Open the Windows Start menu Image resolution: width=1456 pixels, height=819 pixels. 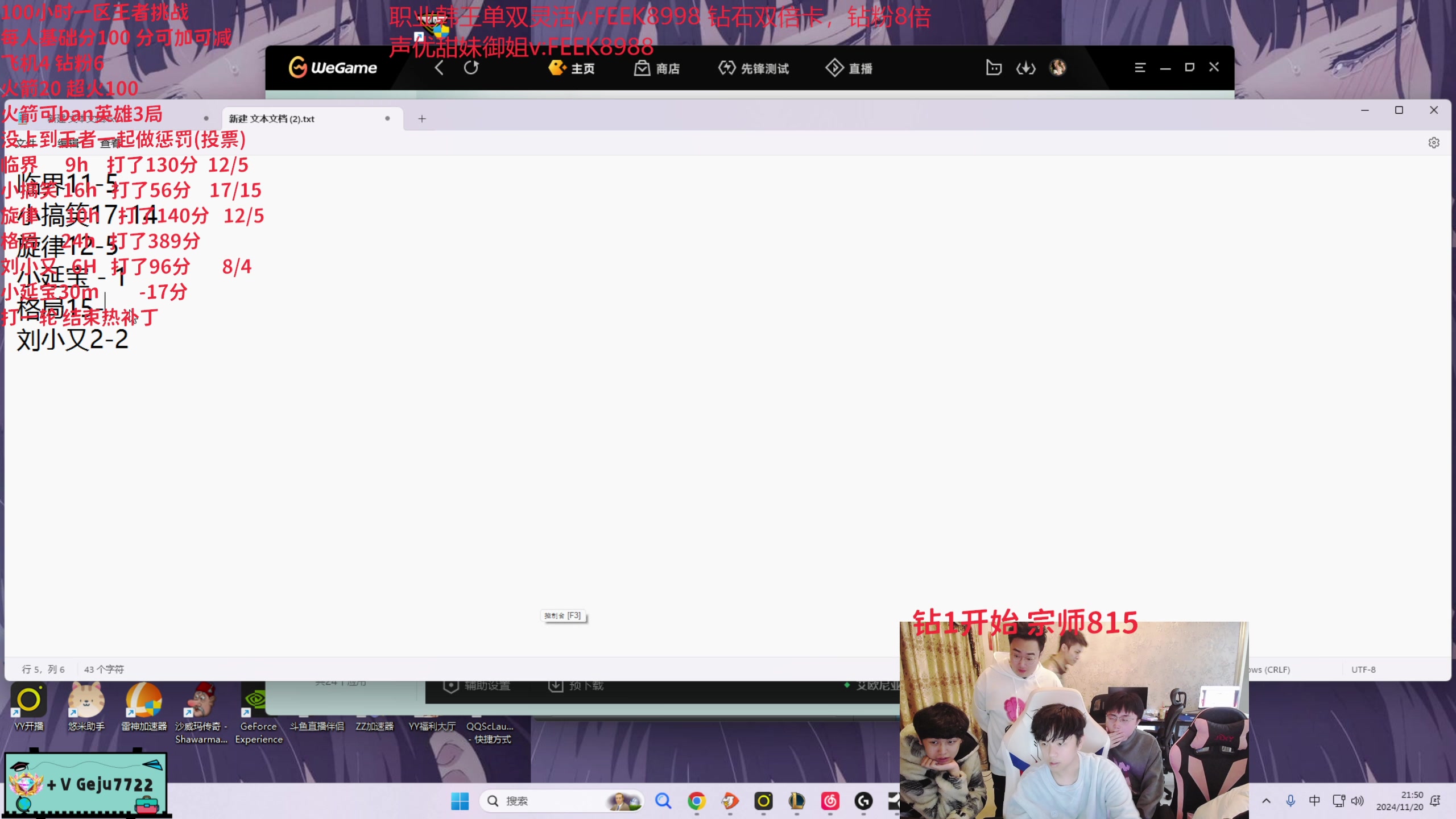click(x=460, y=801)
